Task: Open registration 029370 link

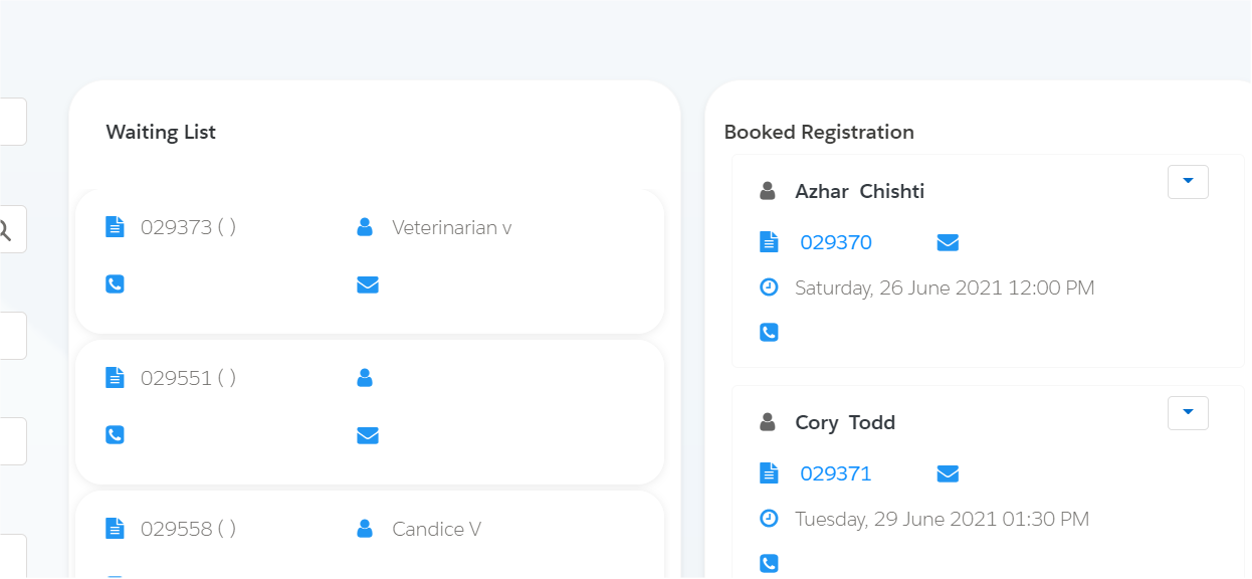Action: [836, 242]
